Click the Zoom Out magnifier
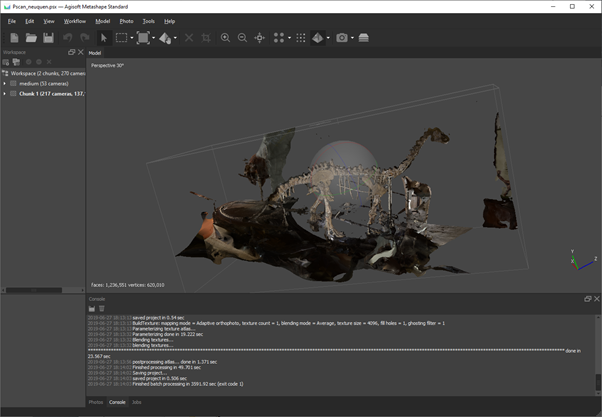The image size is (602, 417). tap(242, 38)
